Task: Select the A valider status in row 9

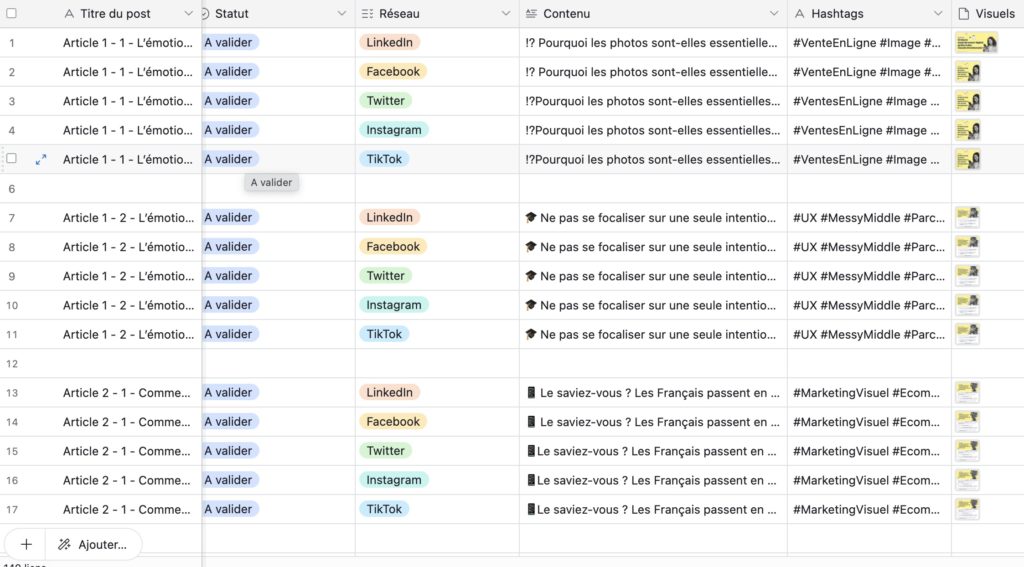Action: pos(230,276)
